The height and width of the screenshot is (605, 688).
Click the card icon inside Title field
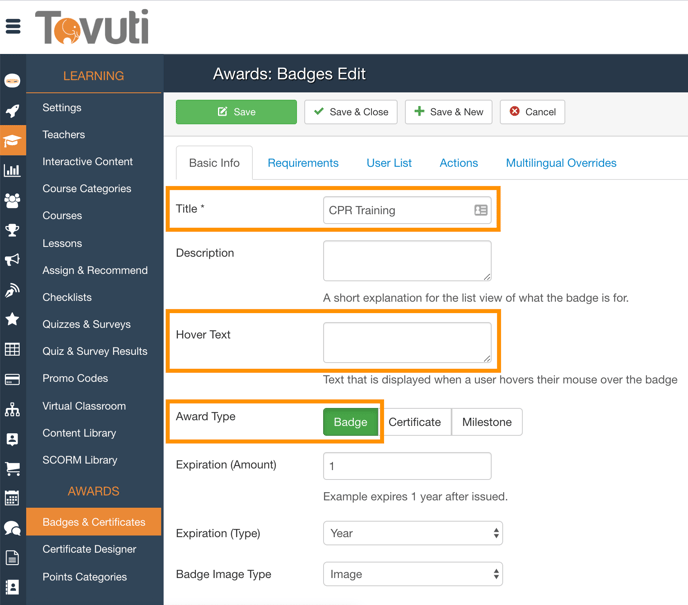(480, 210)
